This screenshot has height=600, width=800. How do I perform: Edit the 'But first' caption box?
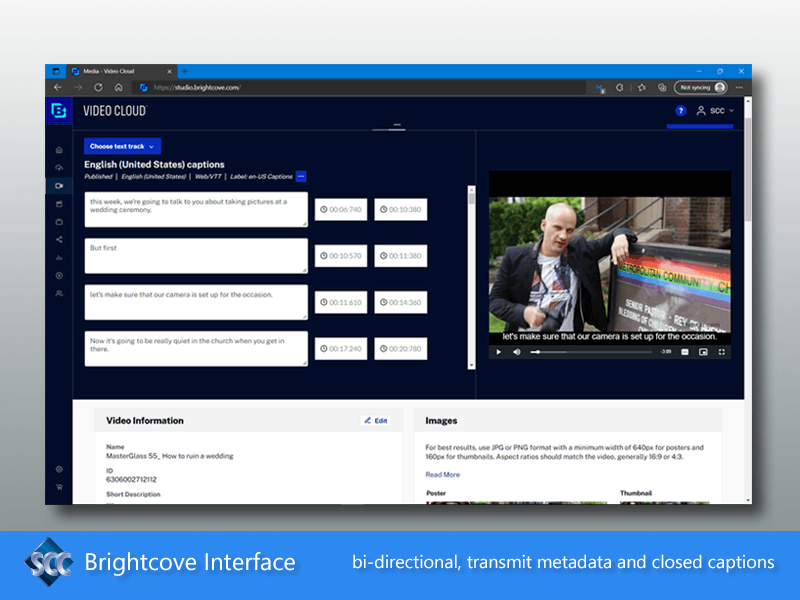196,256
